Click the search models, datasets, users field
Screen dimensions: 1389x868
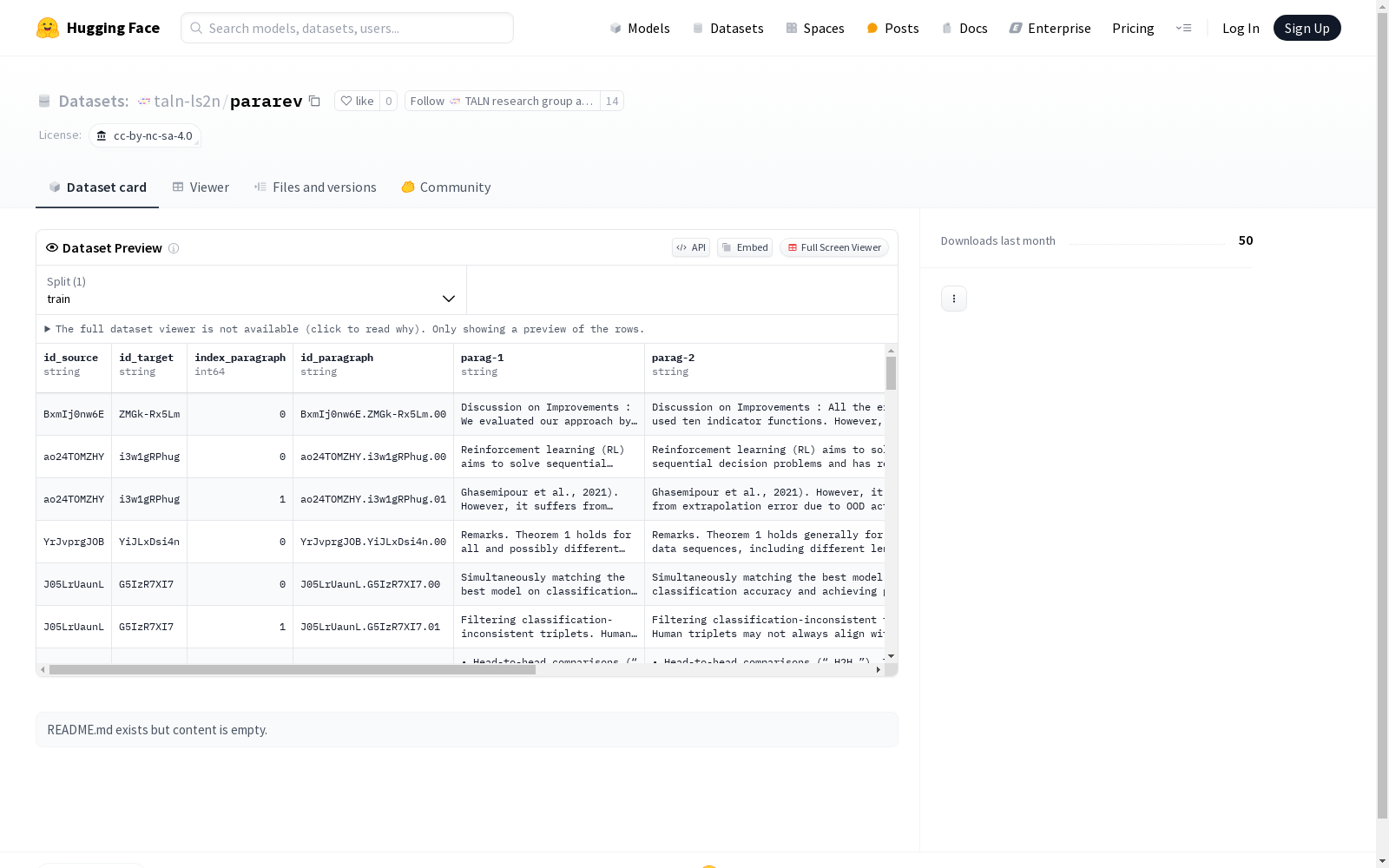tap(347, 28)
